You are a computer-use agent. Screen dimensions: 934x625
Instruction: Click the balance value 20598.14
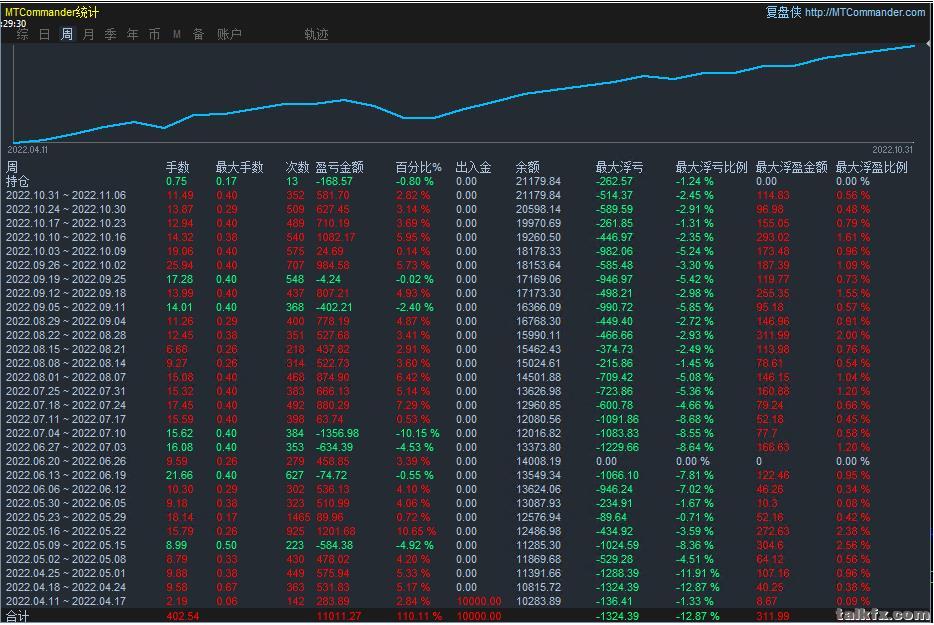(x=538, y=209)
